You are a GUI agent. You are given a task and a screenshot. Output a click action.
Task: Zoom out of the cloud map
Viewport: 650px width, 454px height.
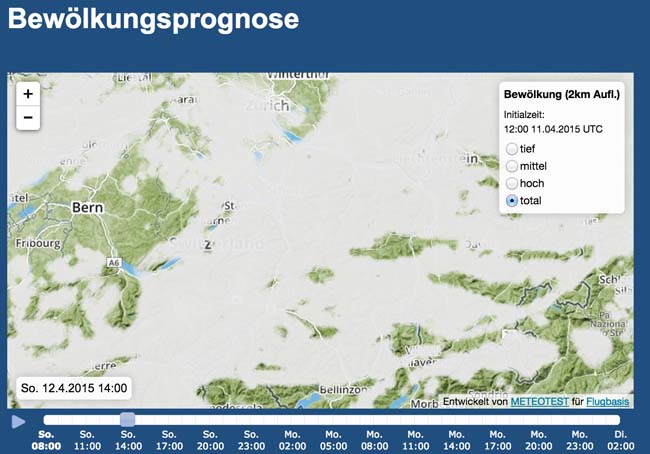coord(27,117)
